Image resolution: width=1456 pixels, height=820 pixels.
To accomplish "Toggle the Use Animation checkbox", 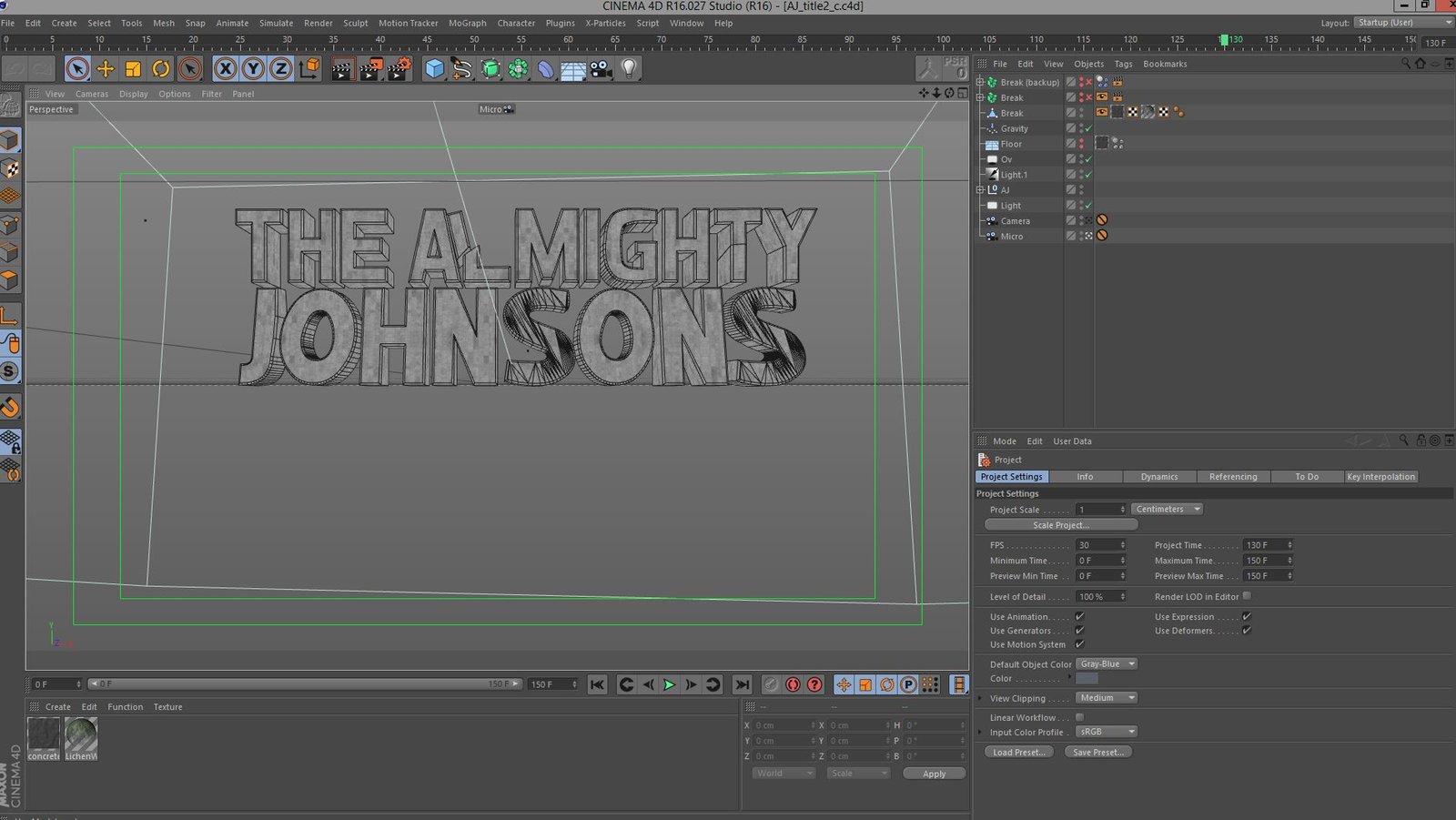I will [1080, 617].
